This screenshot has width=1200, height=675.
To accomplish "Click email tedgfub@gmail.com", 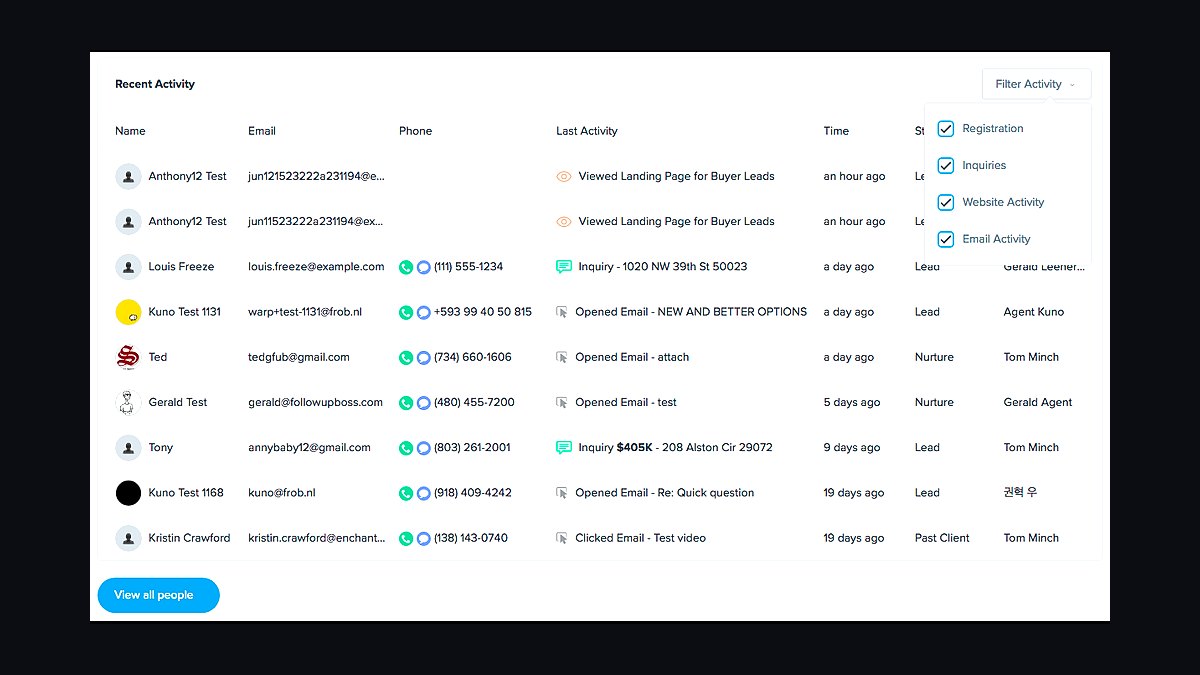I will [299, 357].
